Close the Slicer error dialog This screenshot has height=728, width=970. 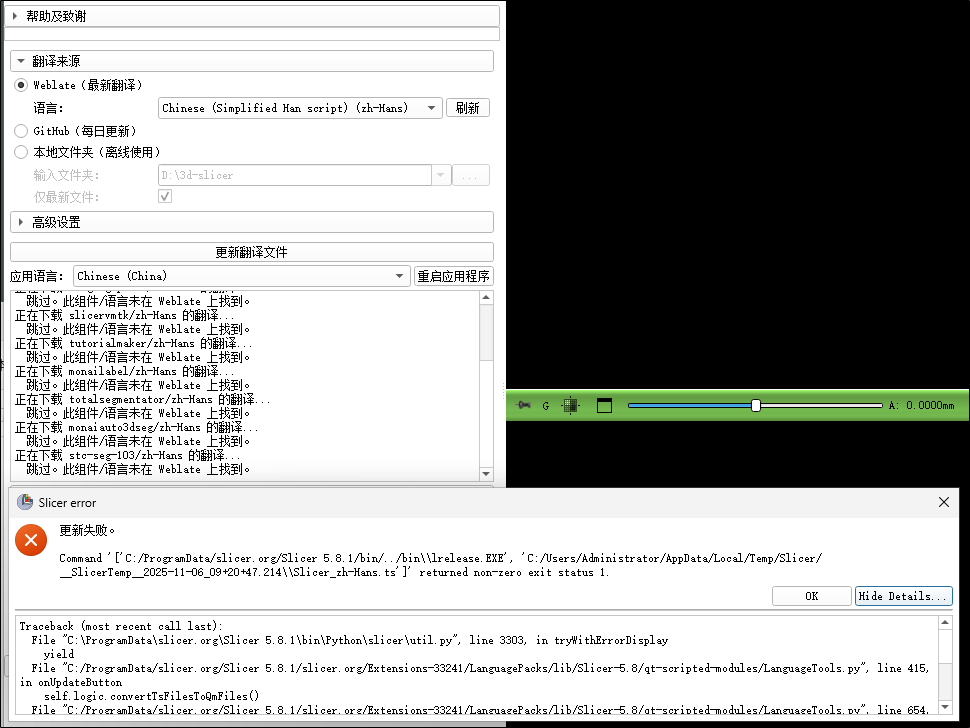[x=943, y=503]
